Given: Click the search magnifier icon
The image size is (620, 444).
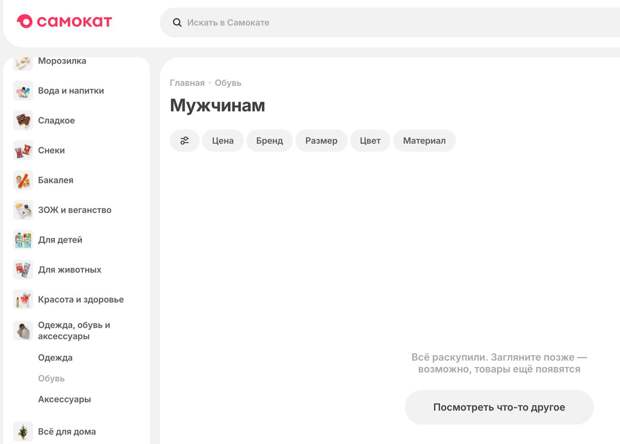Looking at the screenshot, I should (x=177, y=22).
